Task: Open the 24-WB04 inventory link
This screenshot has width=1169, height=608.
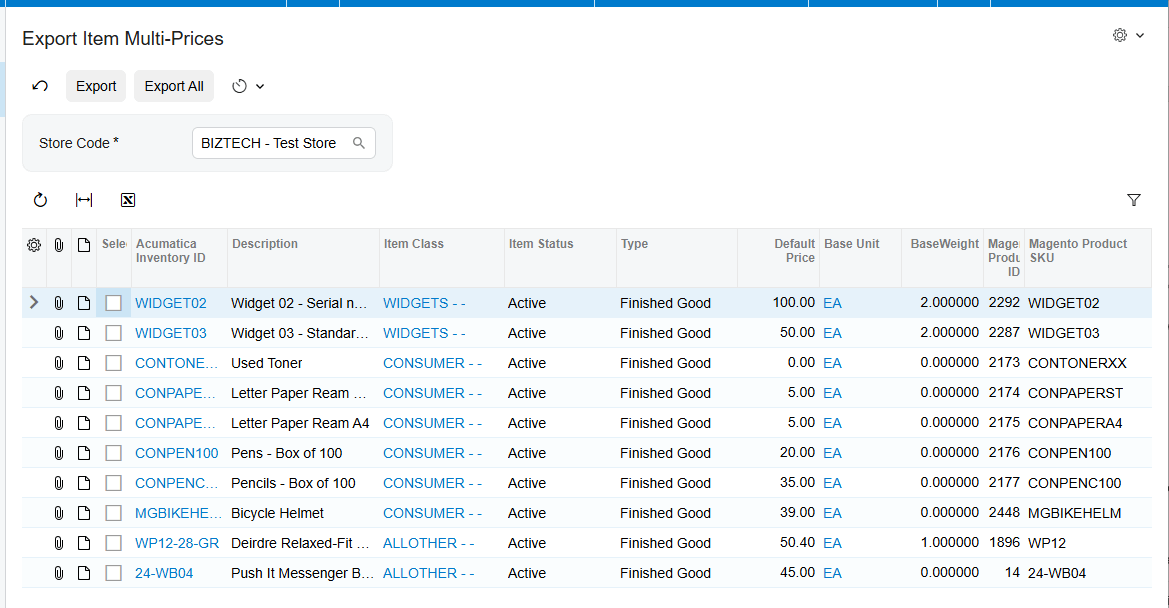Action: click(x=164, y=573)
